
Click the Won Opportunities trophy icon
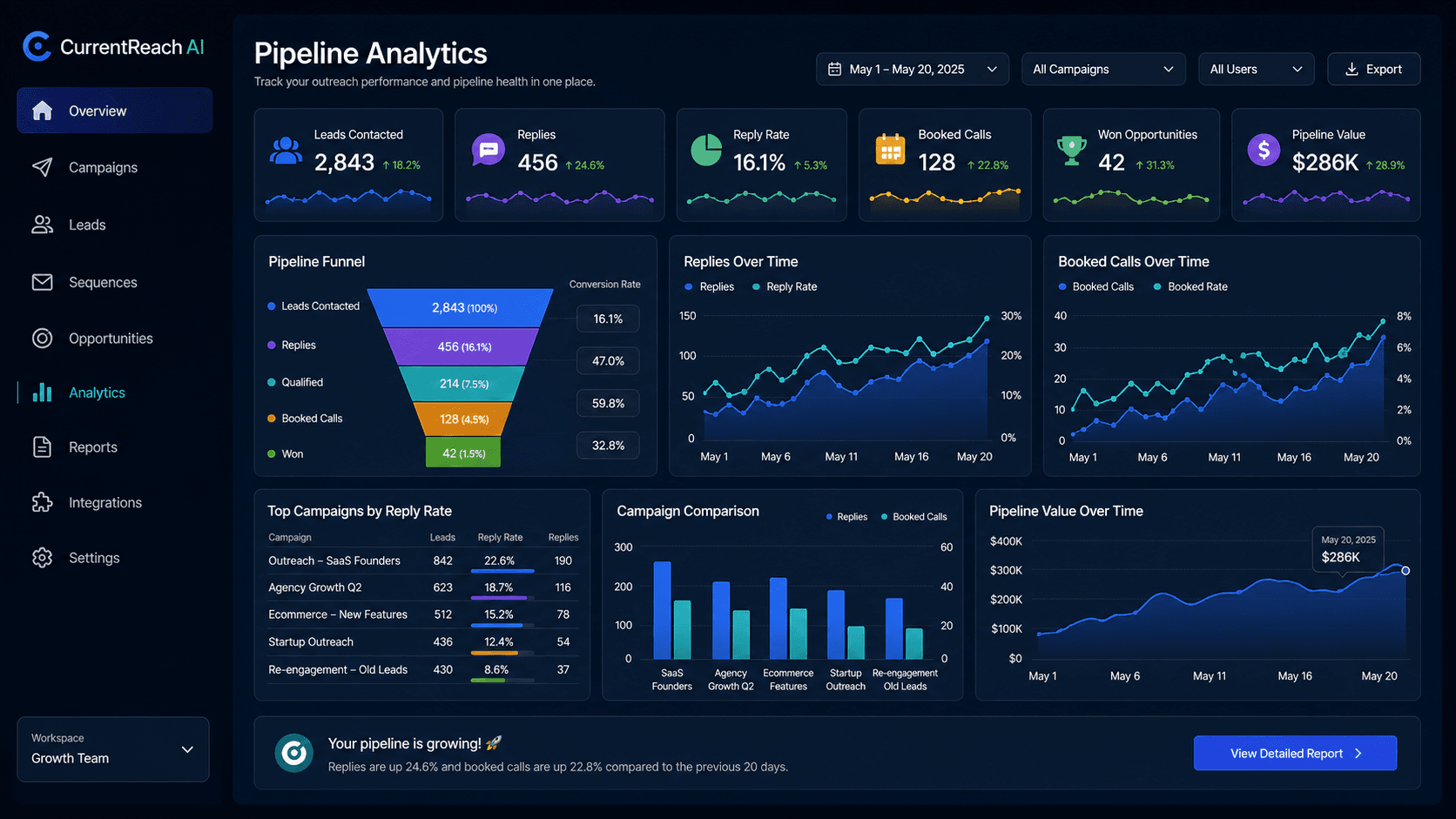[x=1071, y=151]
